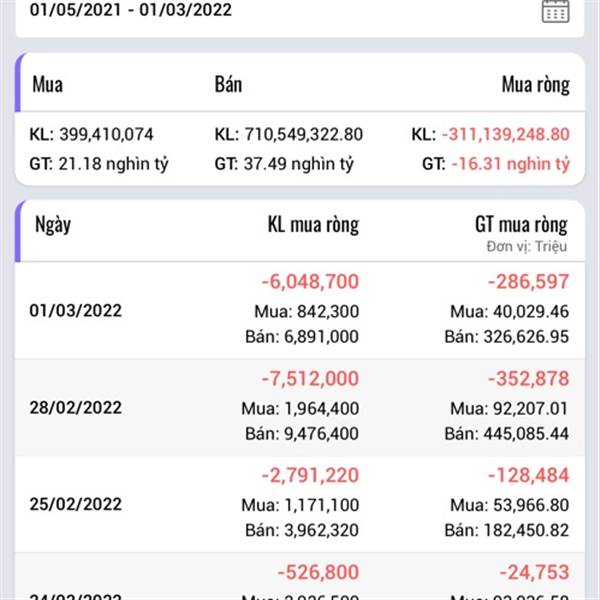
Task: Tap the Mua ròng summary header
Action: click(x=536, y=85)
